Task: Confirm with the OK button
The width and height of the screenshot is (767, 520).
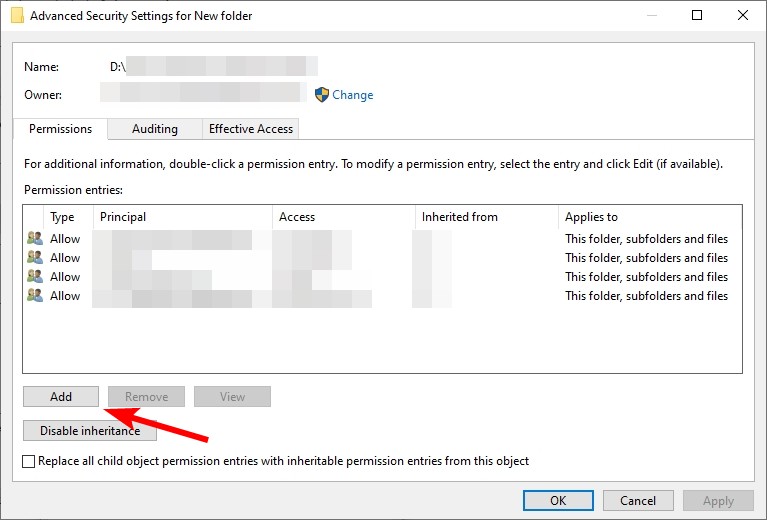Action: (x=558, y=500)
